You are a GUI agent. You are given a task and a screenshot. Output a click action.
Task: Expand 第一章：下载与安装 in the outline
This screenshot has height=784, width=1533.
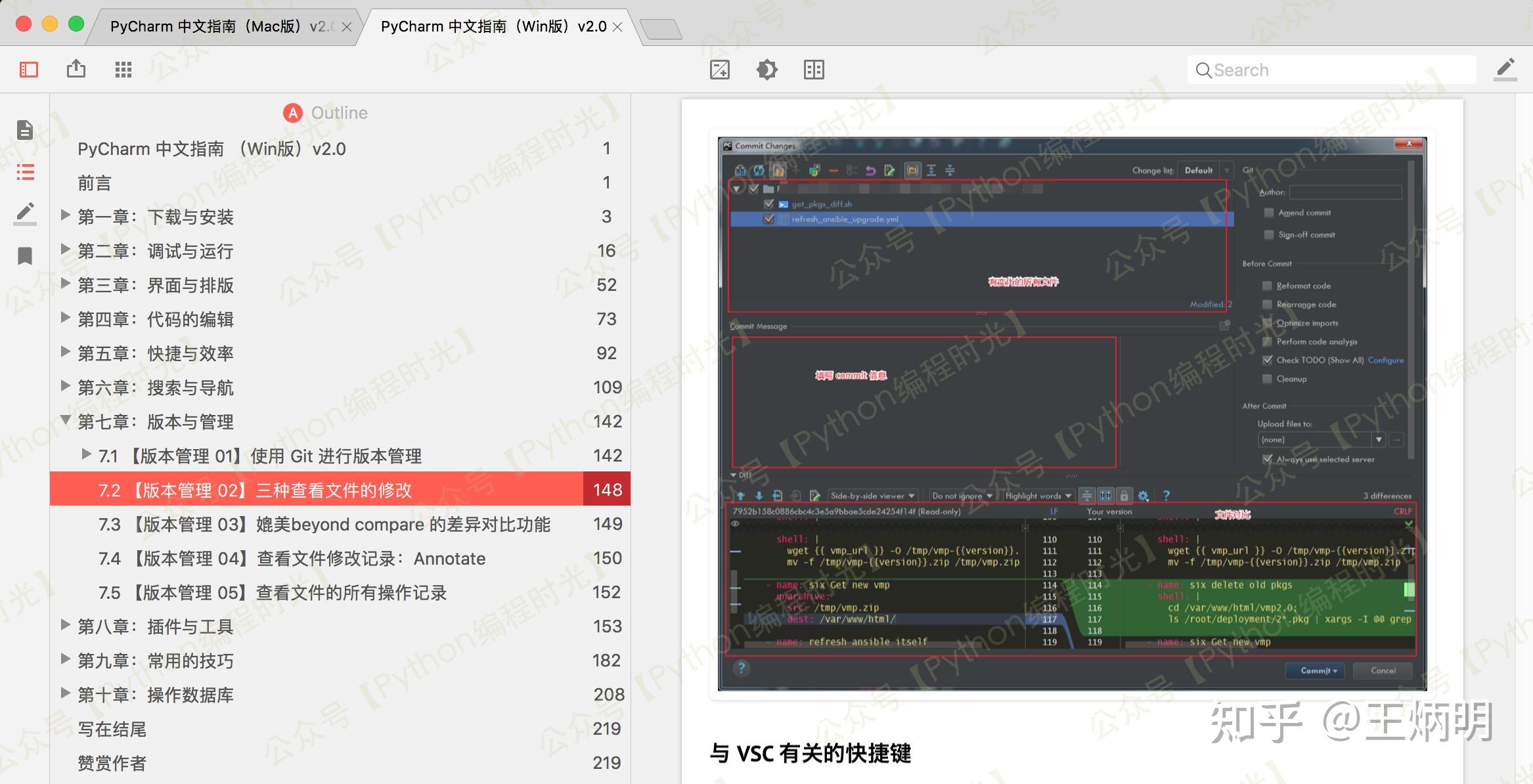(64, 217)
